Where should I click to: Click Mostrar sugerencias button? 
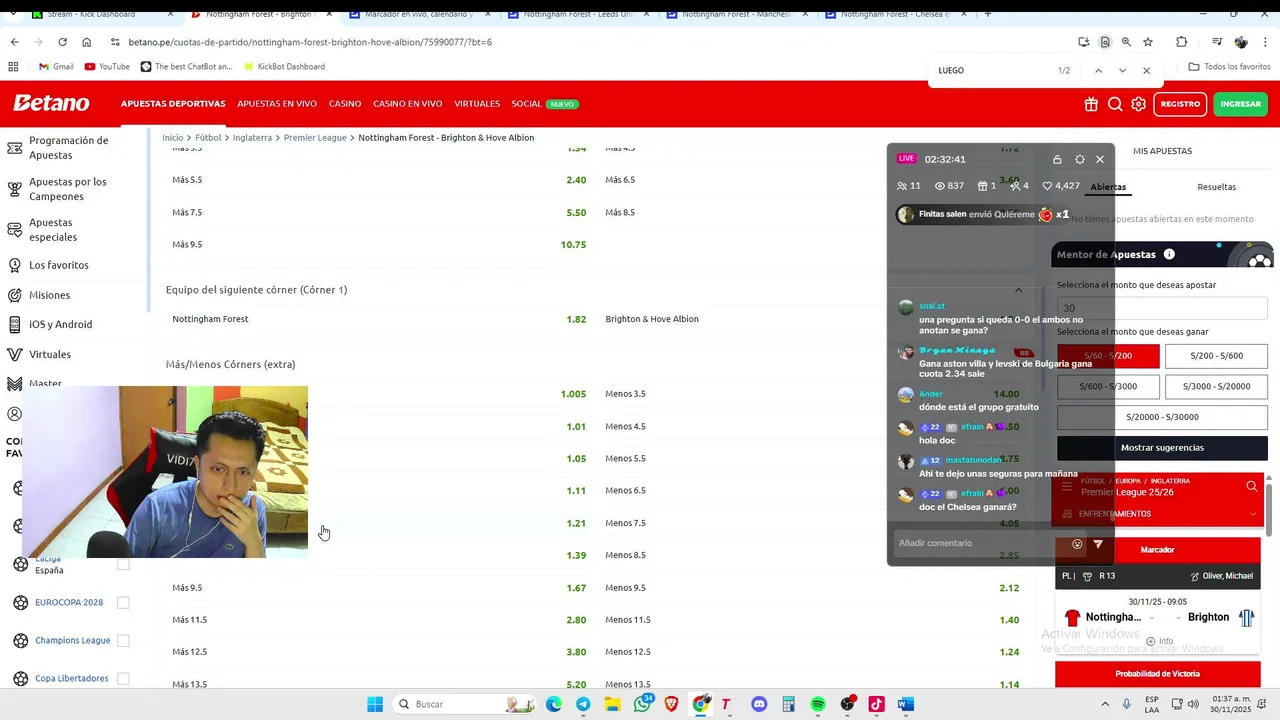(1162, 448)
